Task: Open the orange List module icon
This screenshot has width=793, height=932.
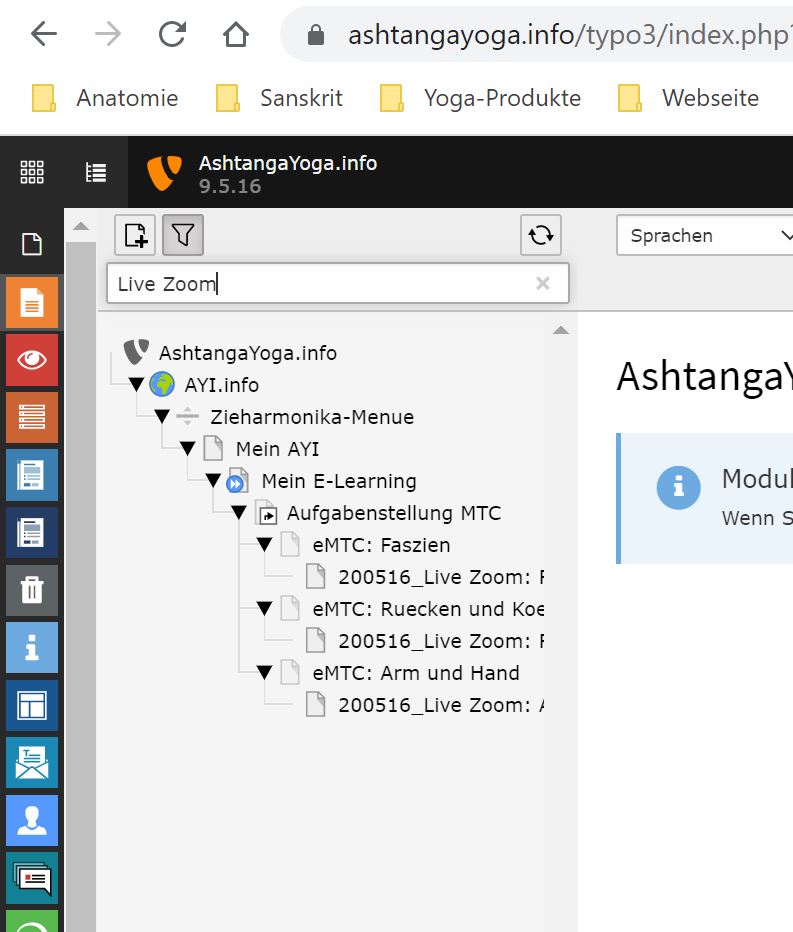Action: pos(32,417)
